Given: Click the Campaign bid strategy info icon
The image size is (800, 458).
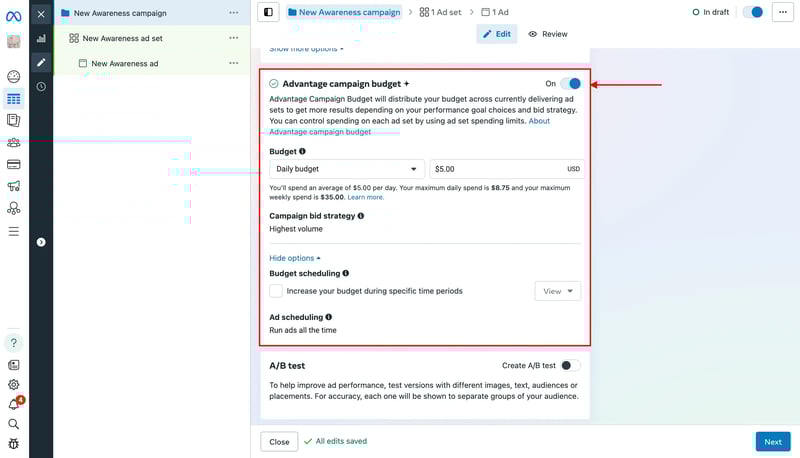Looking at the screenshot, I should (361, 216).
